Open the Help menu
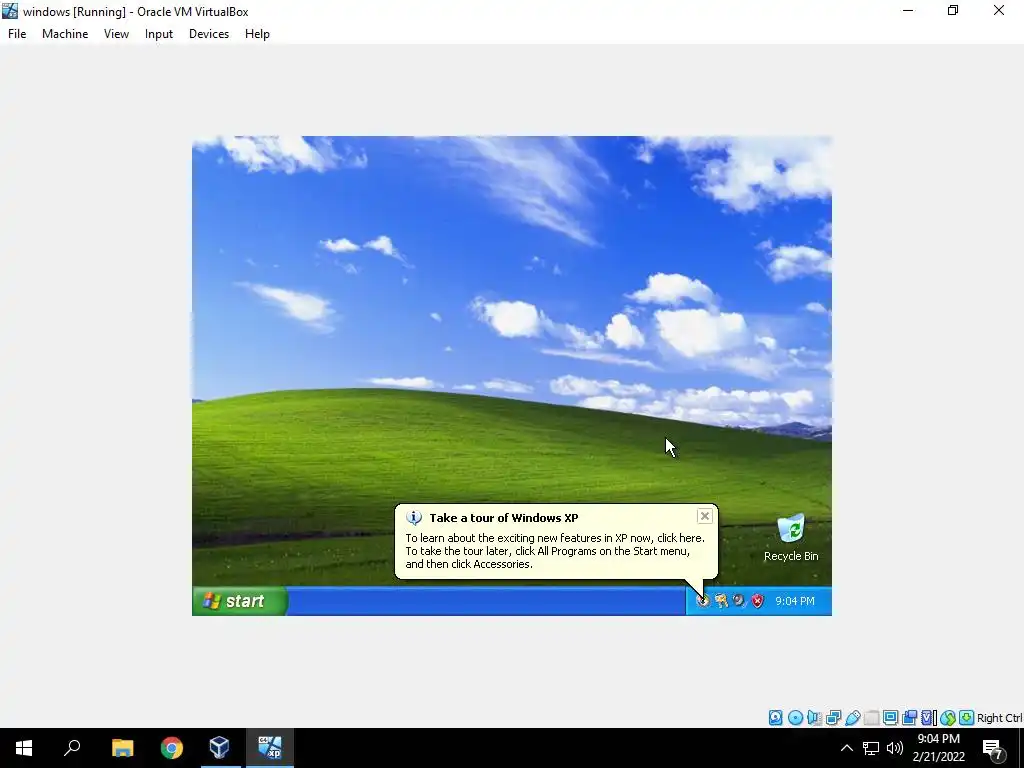Screen dimensions: 1024x768 pyautogui.click(x=257, y=34)
